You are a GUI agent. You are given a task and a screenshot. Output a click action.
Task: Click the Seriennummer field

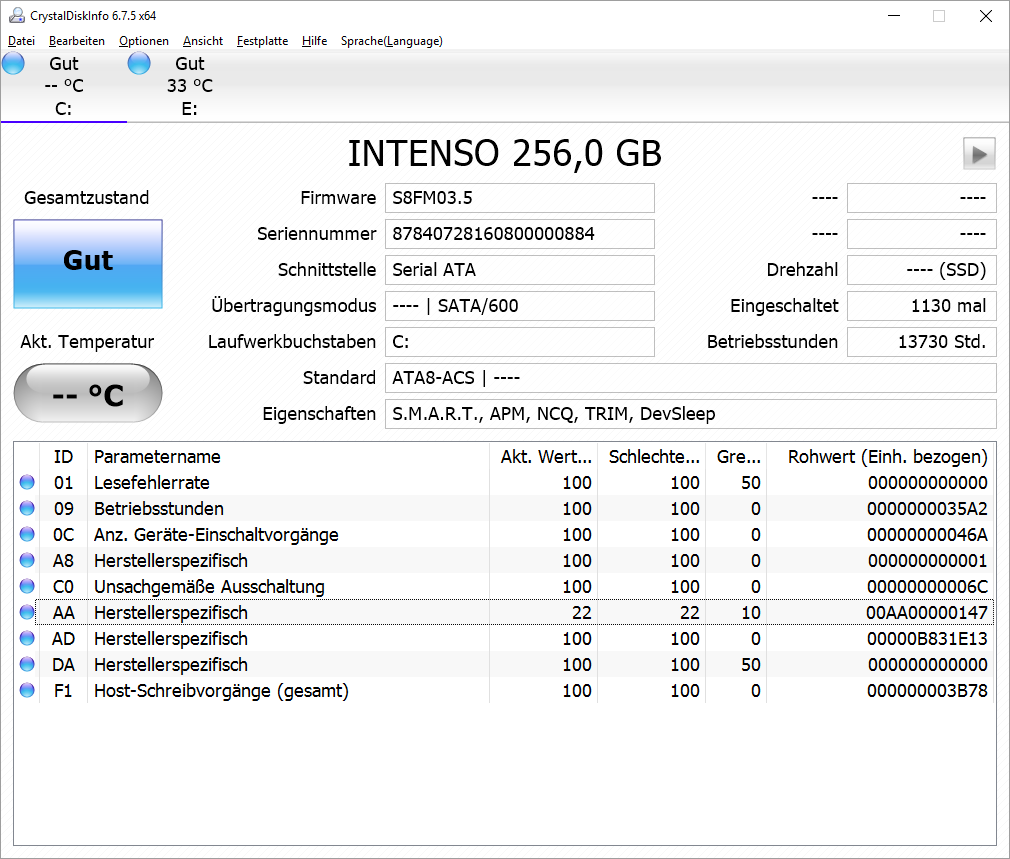click(520, 234)
